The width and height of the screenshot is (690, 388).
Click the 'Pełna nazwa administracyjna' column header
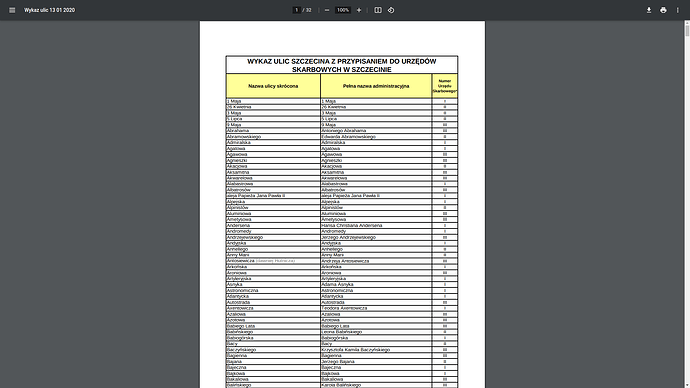376,86
